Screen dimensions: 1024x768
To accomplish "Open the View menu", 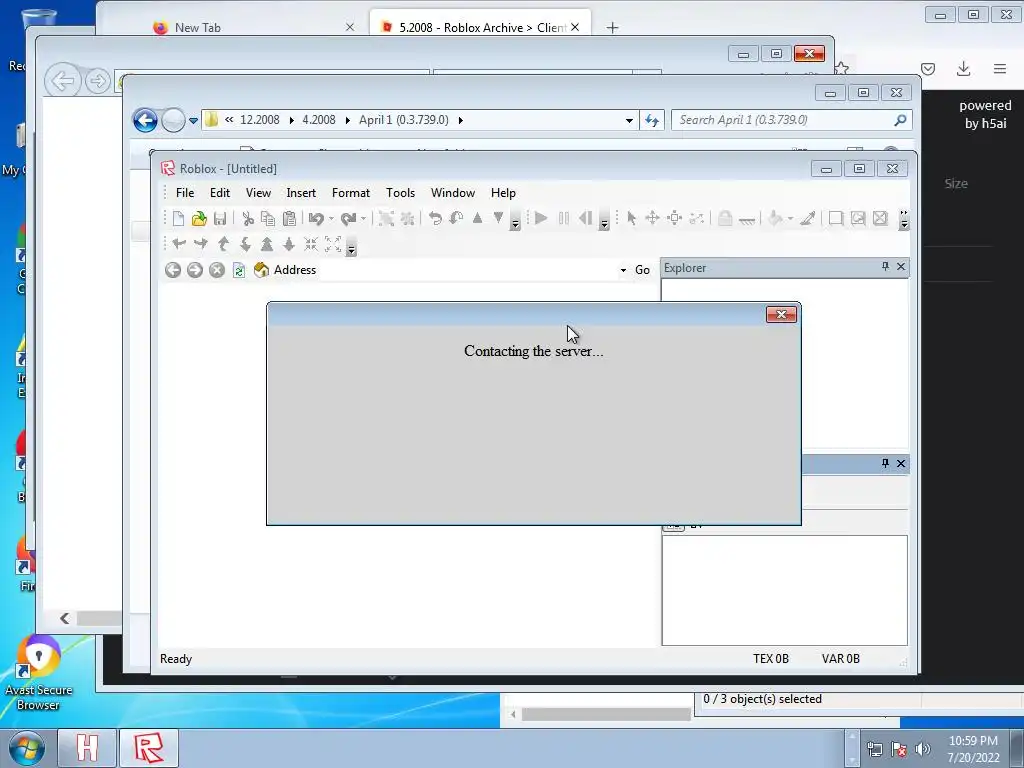I will (258, 193).
